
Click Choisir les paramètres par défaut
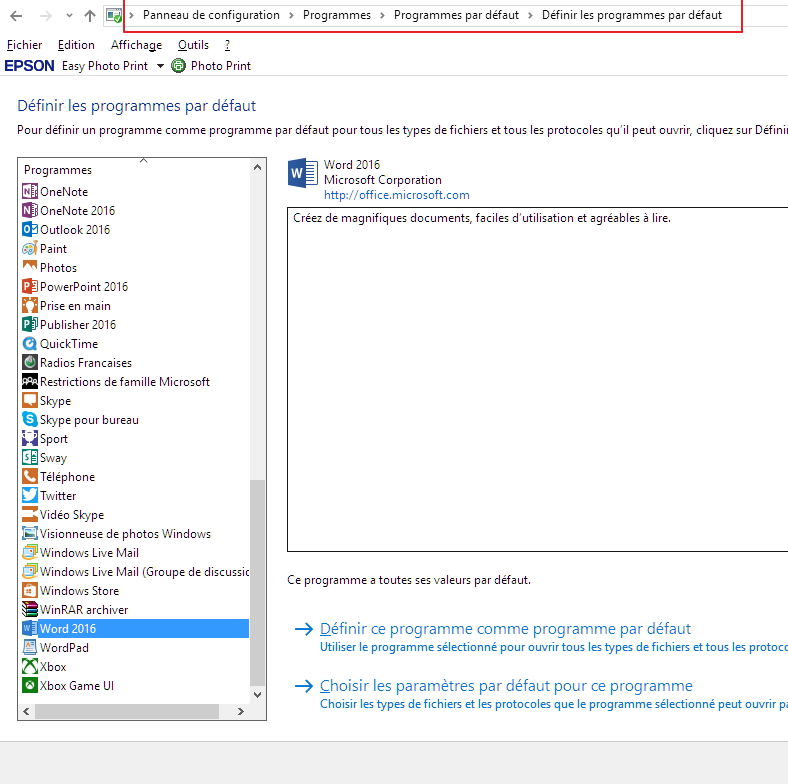point(506,685)
